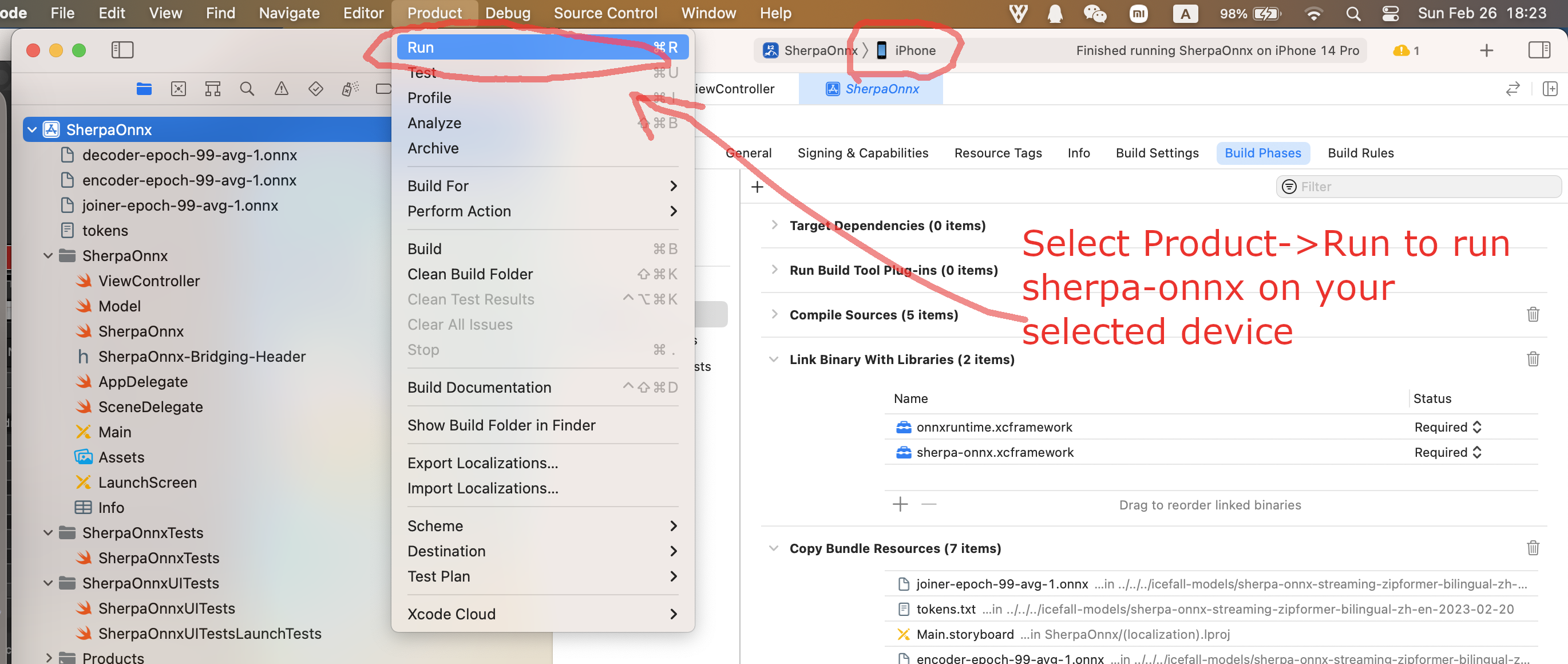1568x664 pixels.
Task: Click the plus button in Xcode toolbar
Action: point(1486,50)
